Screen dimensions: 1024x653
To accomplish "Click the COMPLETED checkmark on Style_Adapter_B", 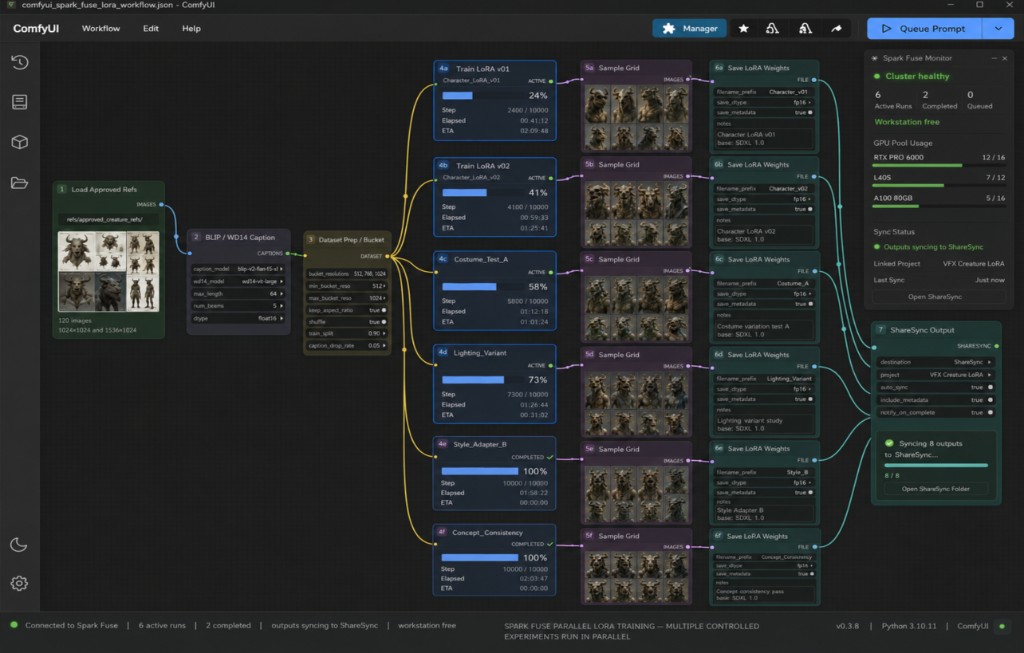I will (x=550, y=457).
